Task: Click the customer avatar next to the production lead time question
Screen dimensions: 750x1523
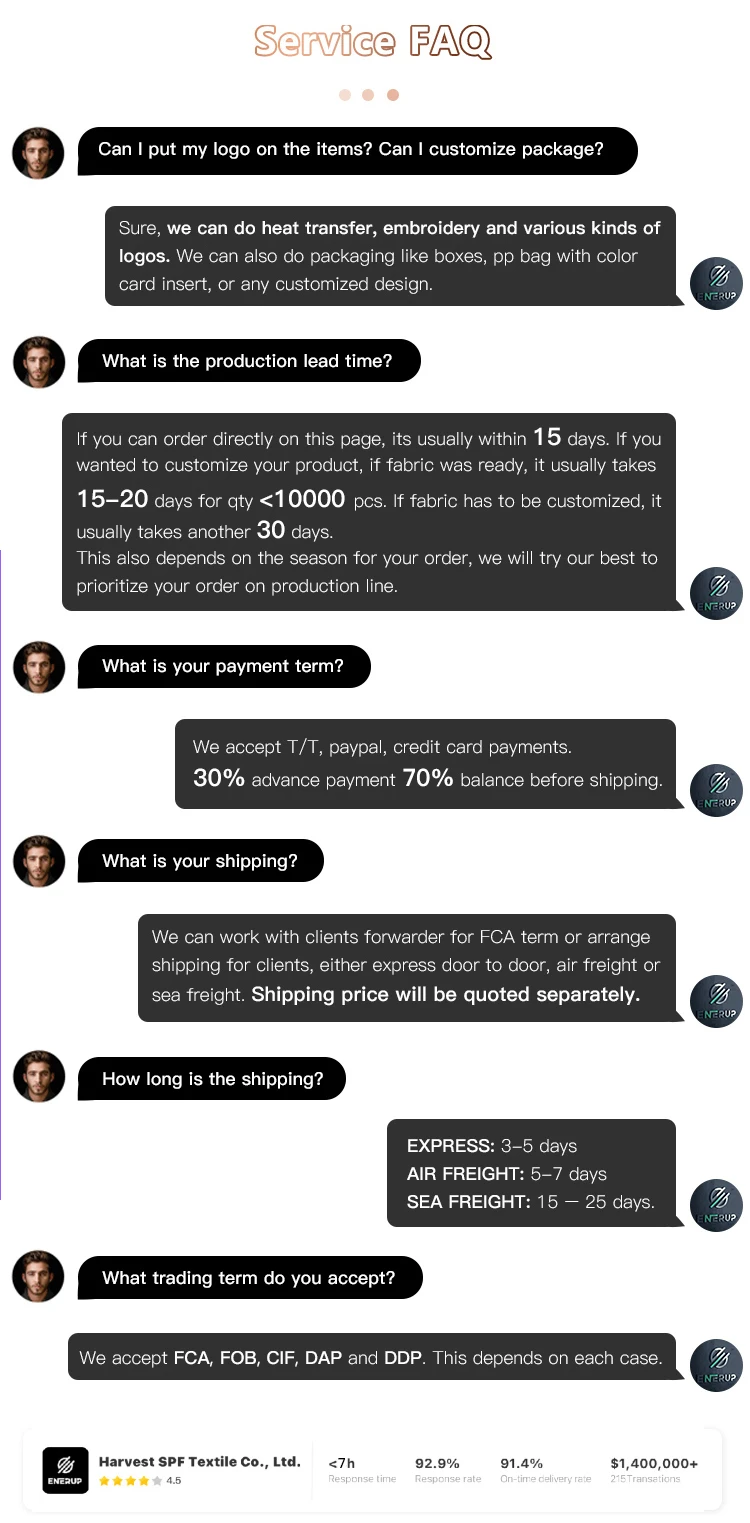Action: click(38, 362)
